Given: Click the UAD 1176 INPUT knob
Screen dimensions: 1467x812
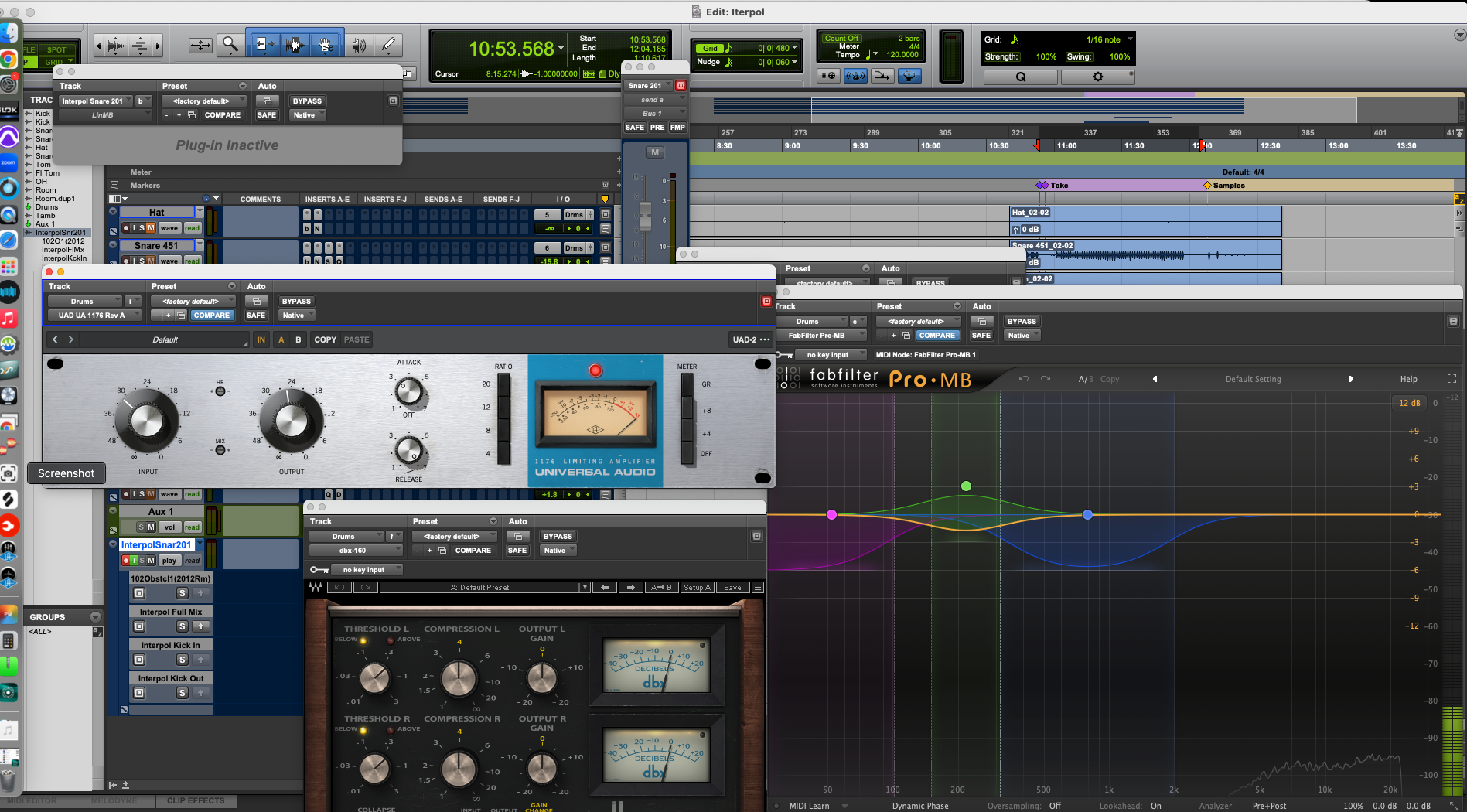Looking at the screenshot, I should click(147, 420).
